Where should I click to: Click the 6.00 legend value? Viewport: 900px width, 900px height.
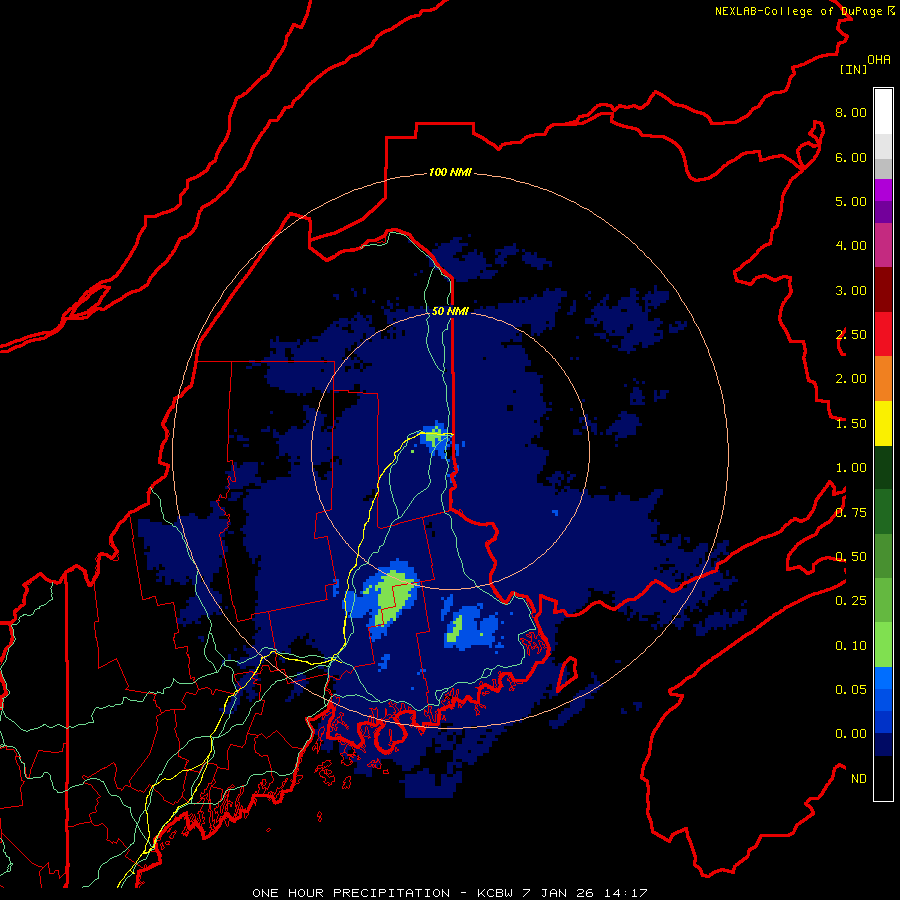[x=851, y=157]
